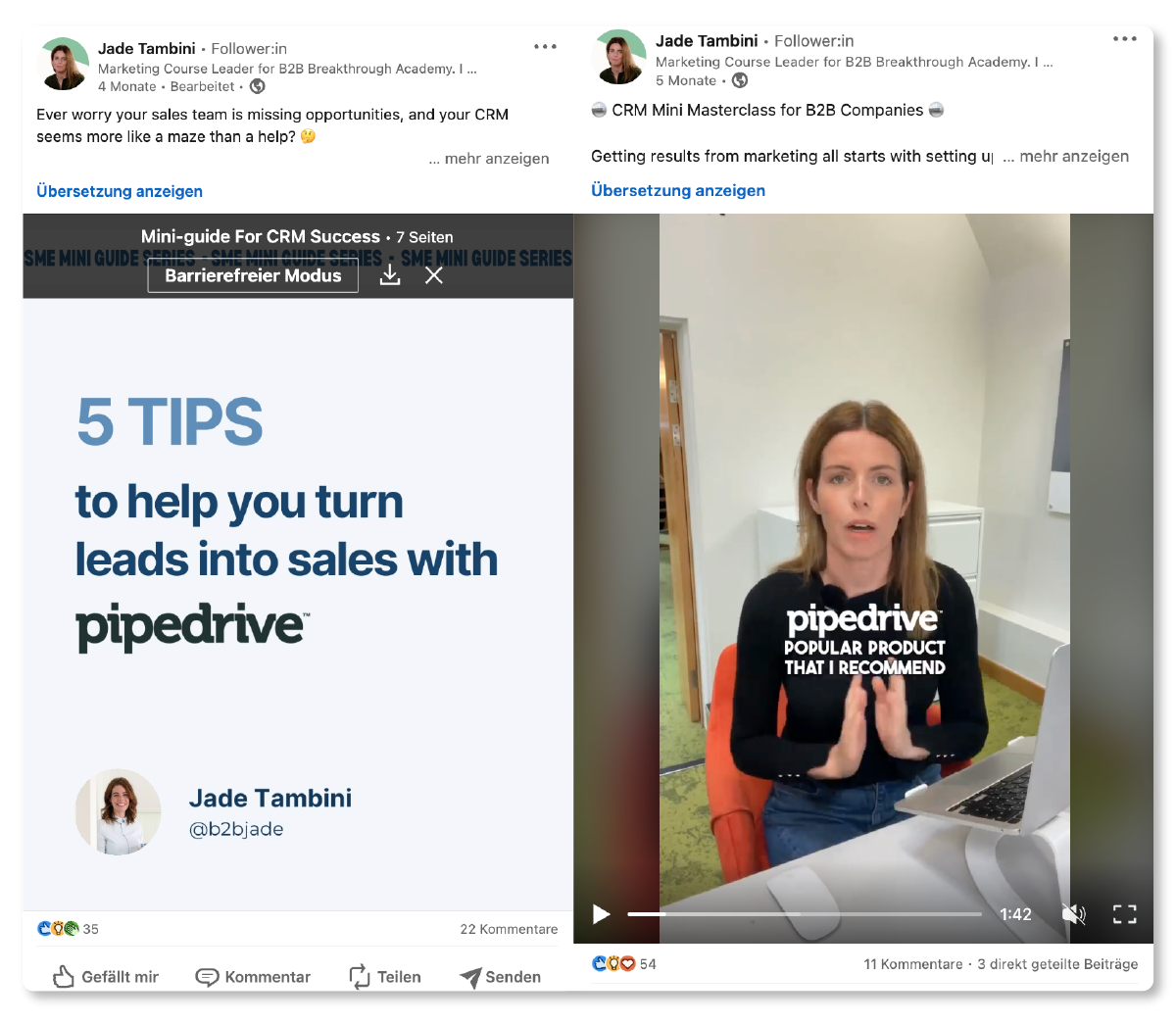This screenshot has width=1176, height=1024.
Task: Click Teilen to repost
Action: (x=384, y=977)
